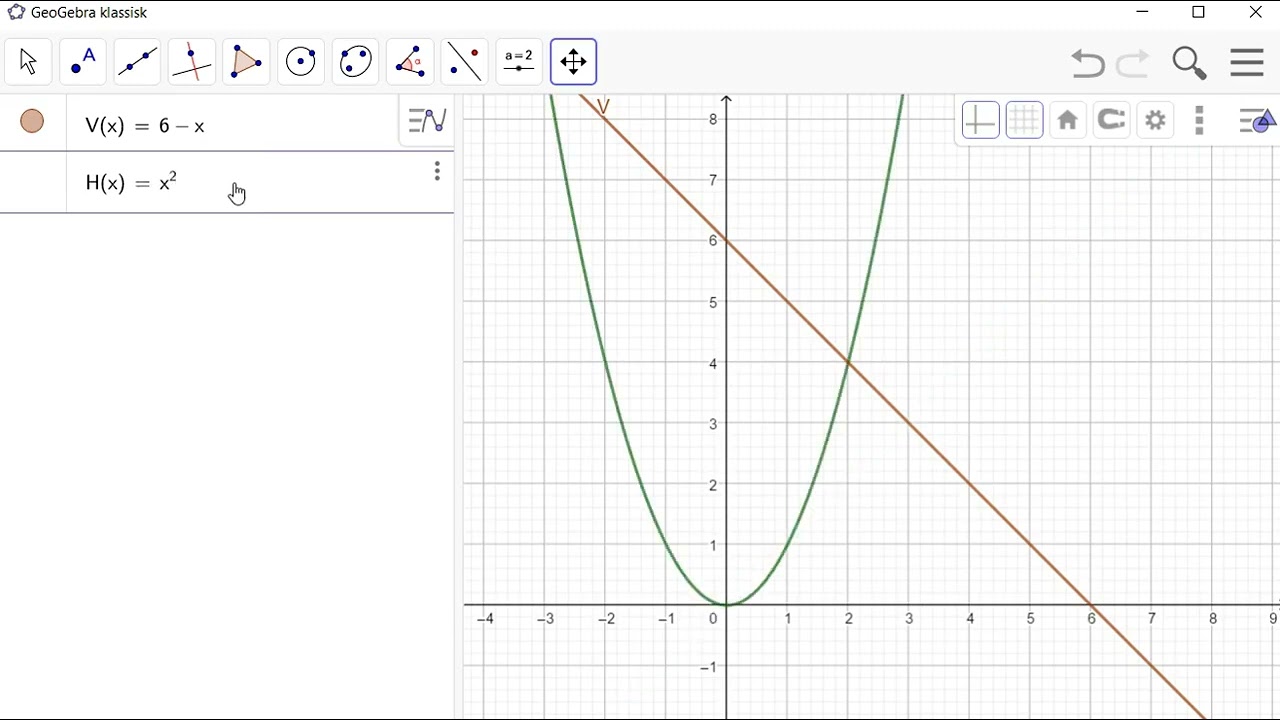Close the GeoGebra window
Image resolution: width=1280 pixels, height=720 pixels.
pos(1256,13)
